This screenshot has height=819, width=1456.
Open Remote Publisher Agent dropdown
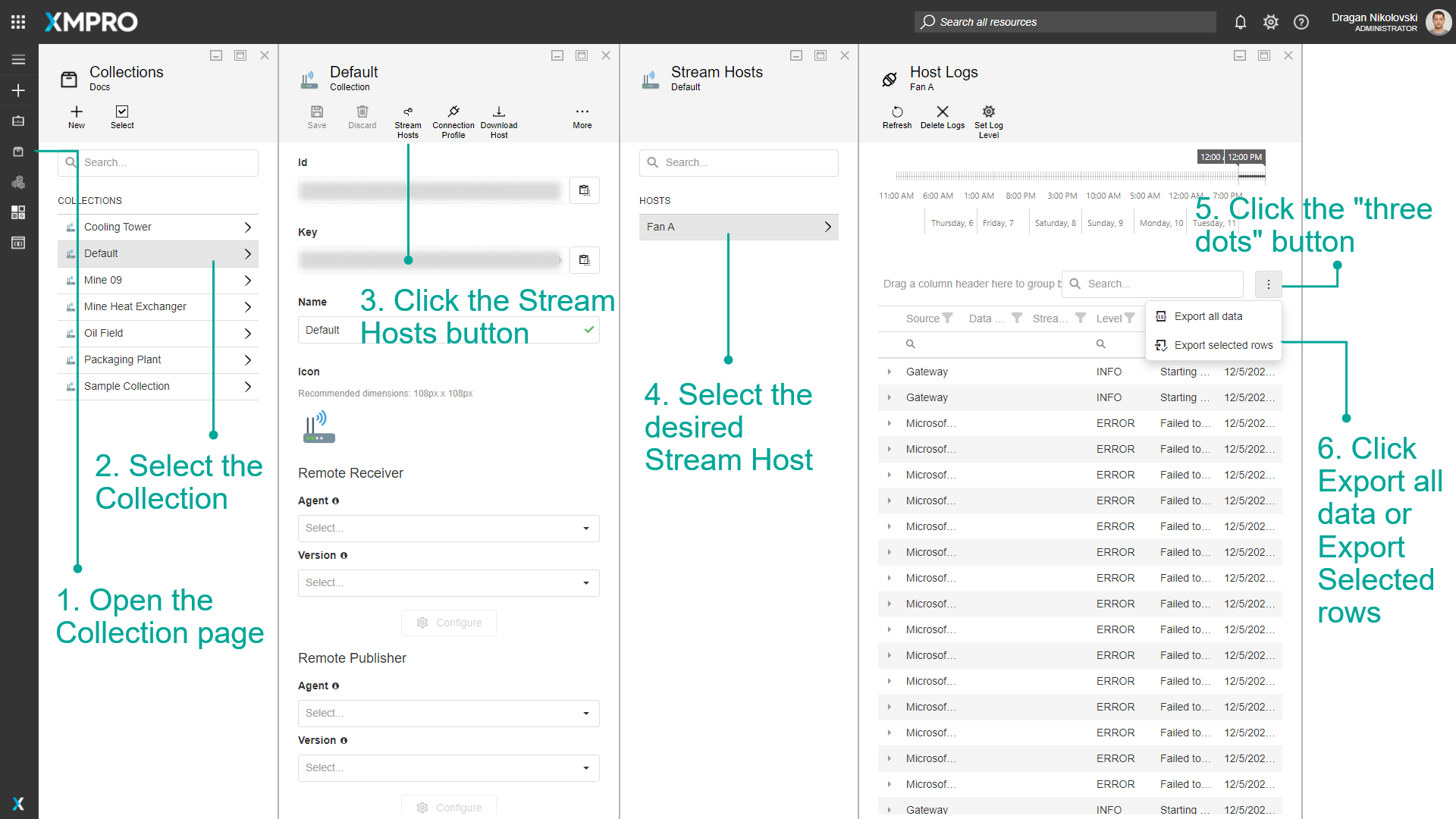tap(448, 714)
